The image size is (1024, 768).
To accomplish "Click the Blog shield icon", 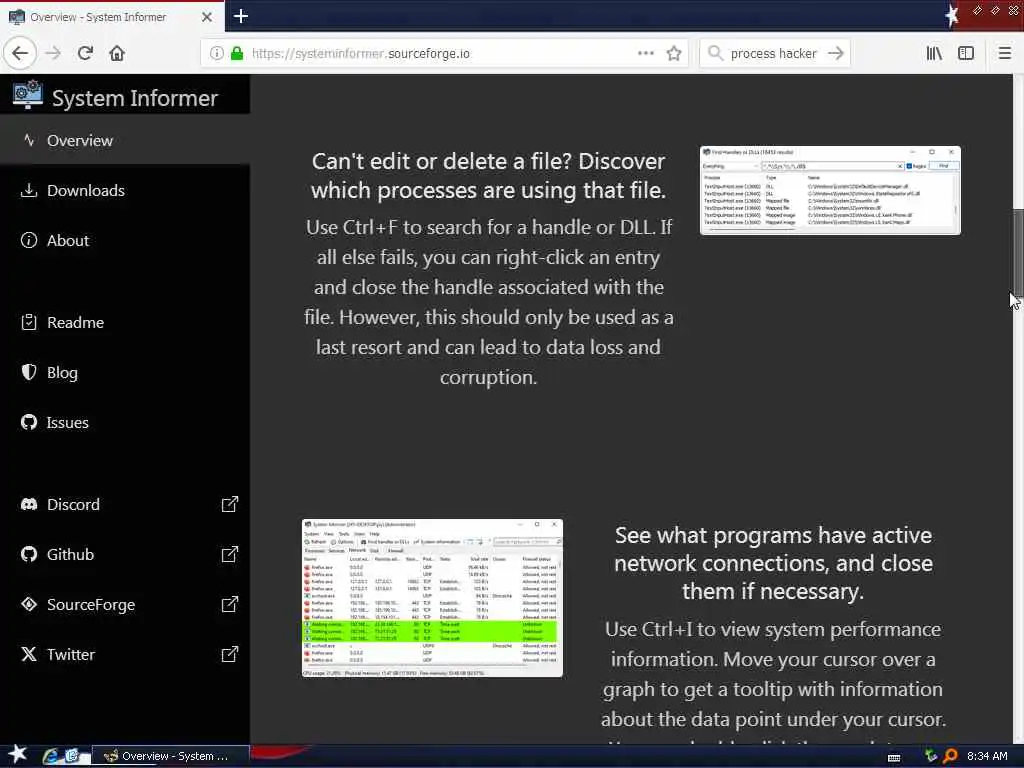I will point(29,372).
